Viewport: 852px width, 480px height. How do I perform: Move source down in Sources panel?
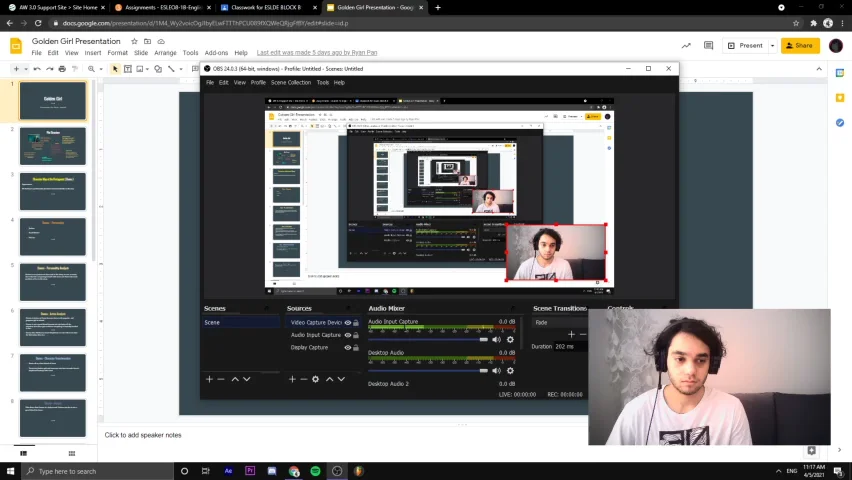point(341,379)
